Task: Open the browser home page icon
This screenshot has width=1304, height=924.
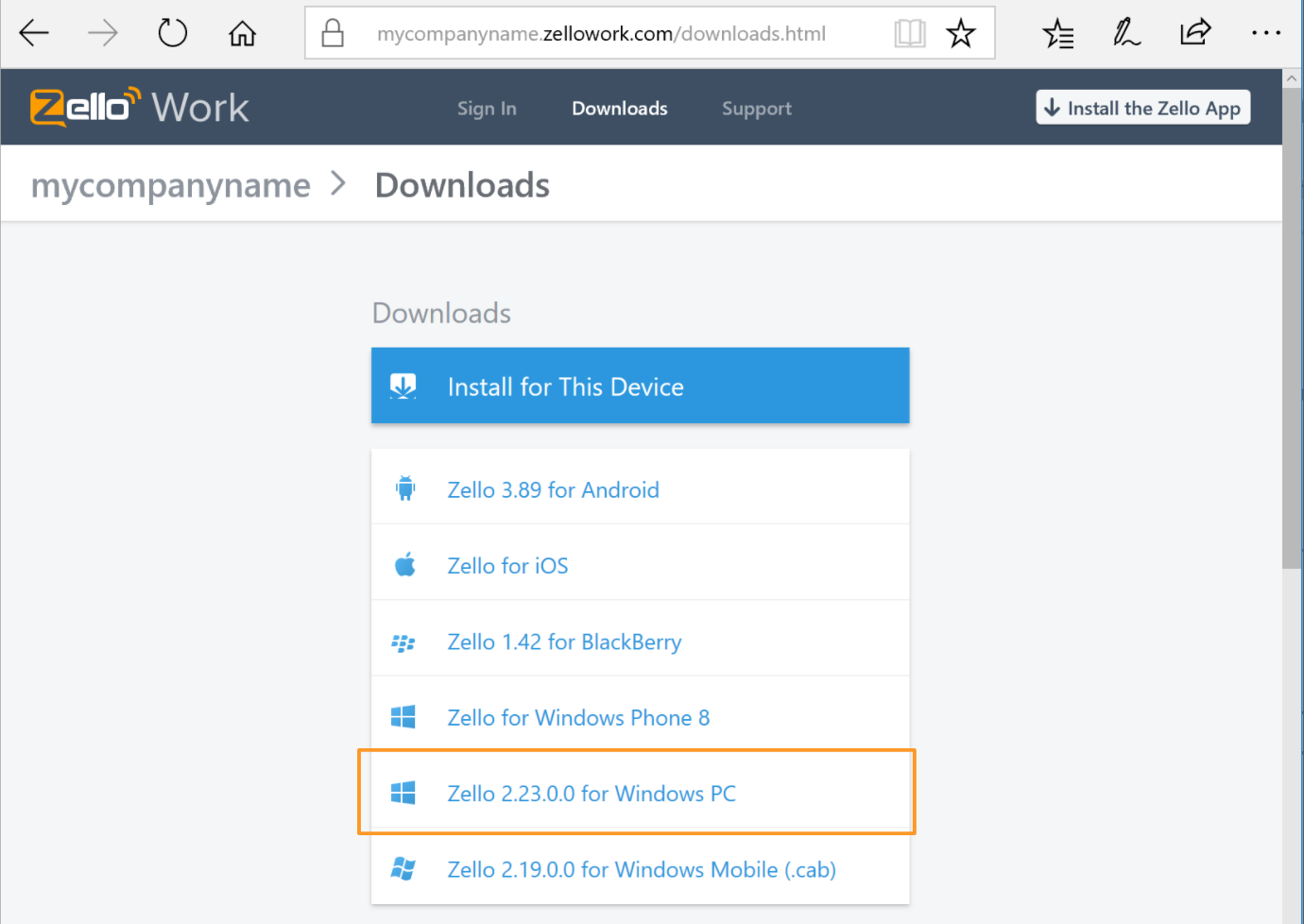Action: click(x=243, y=33)
